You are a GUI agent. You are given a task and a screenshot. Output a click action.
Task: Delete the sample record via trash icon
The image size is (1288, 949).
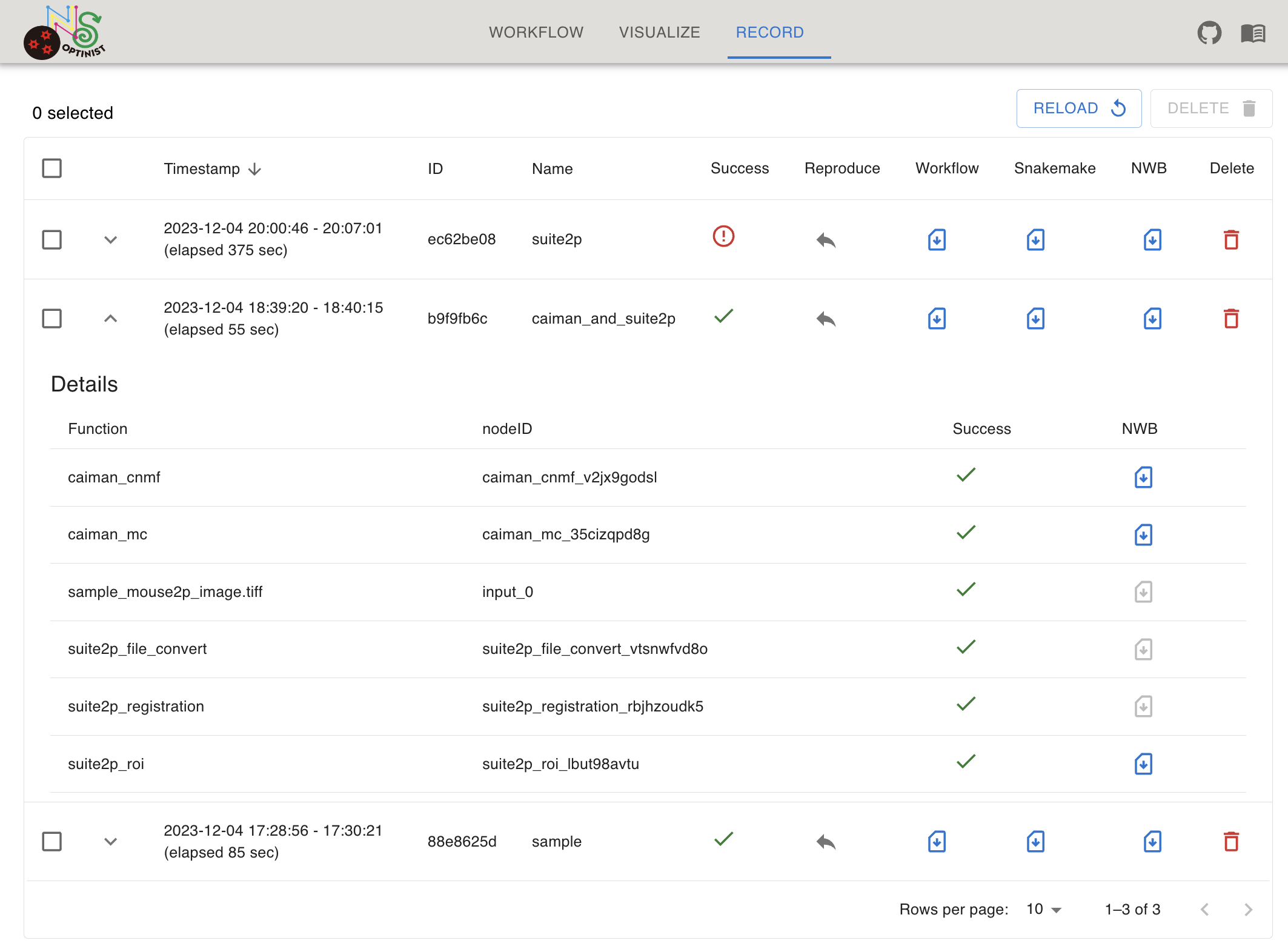click(1230, 842)
